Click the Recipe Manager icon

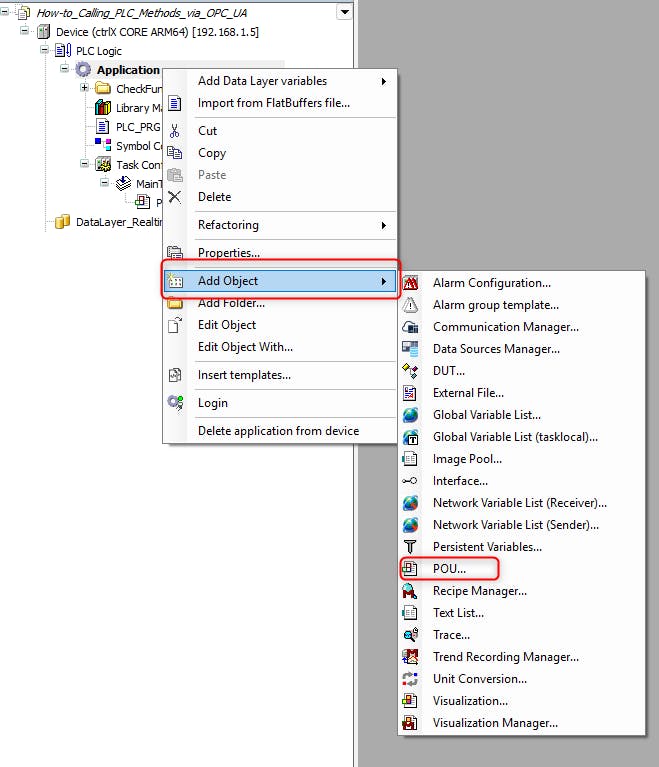tap(410, 591)
